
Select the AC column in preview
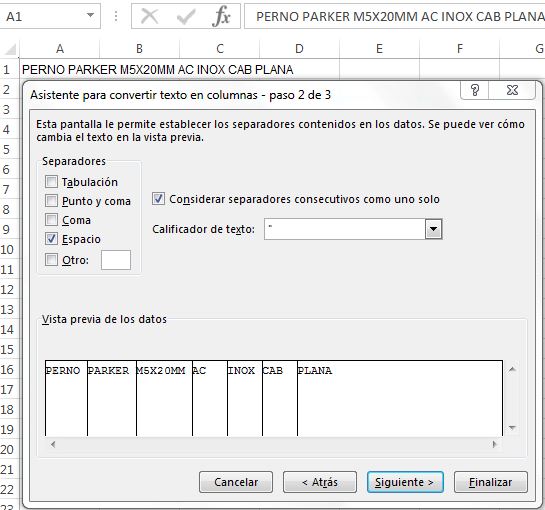pos(210,398)
